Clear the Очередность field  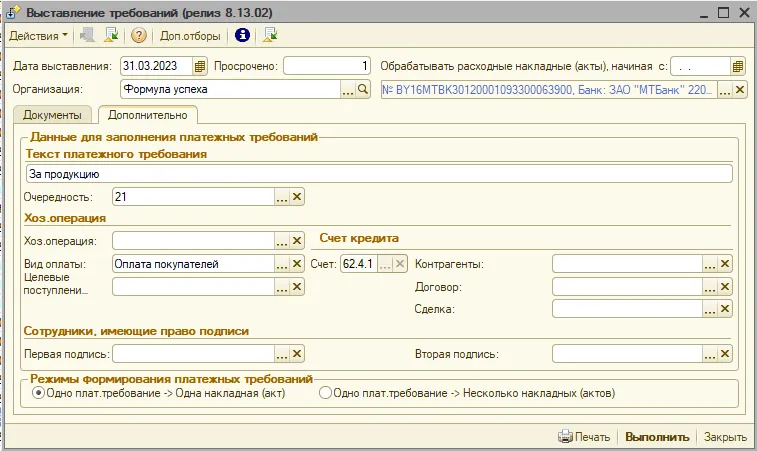[x=297, y=197]
